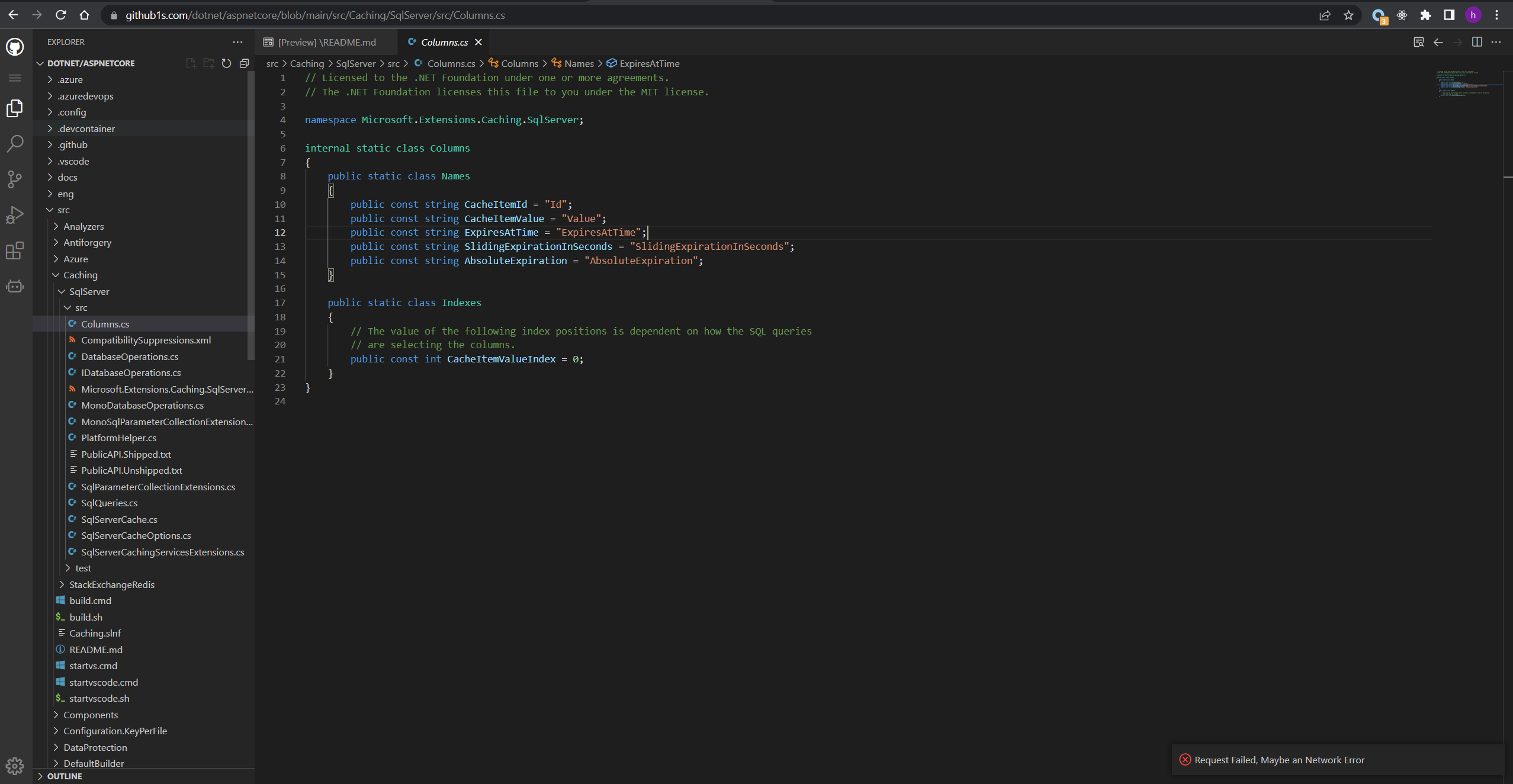Expand the OUTLINE panel
1513x784 pixels.
click(143, 776)
